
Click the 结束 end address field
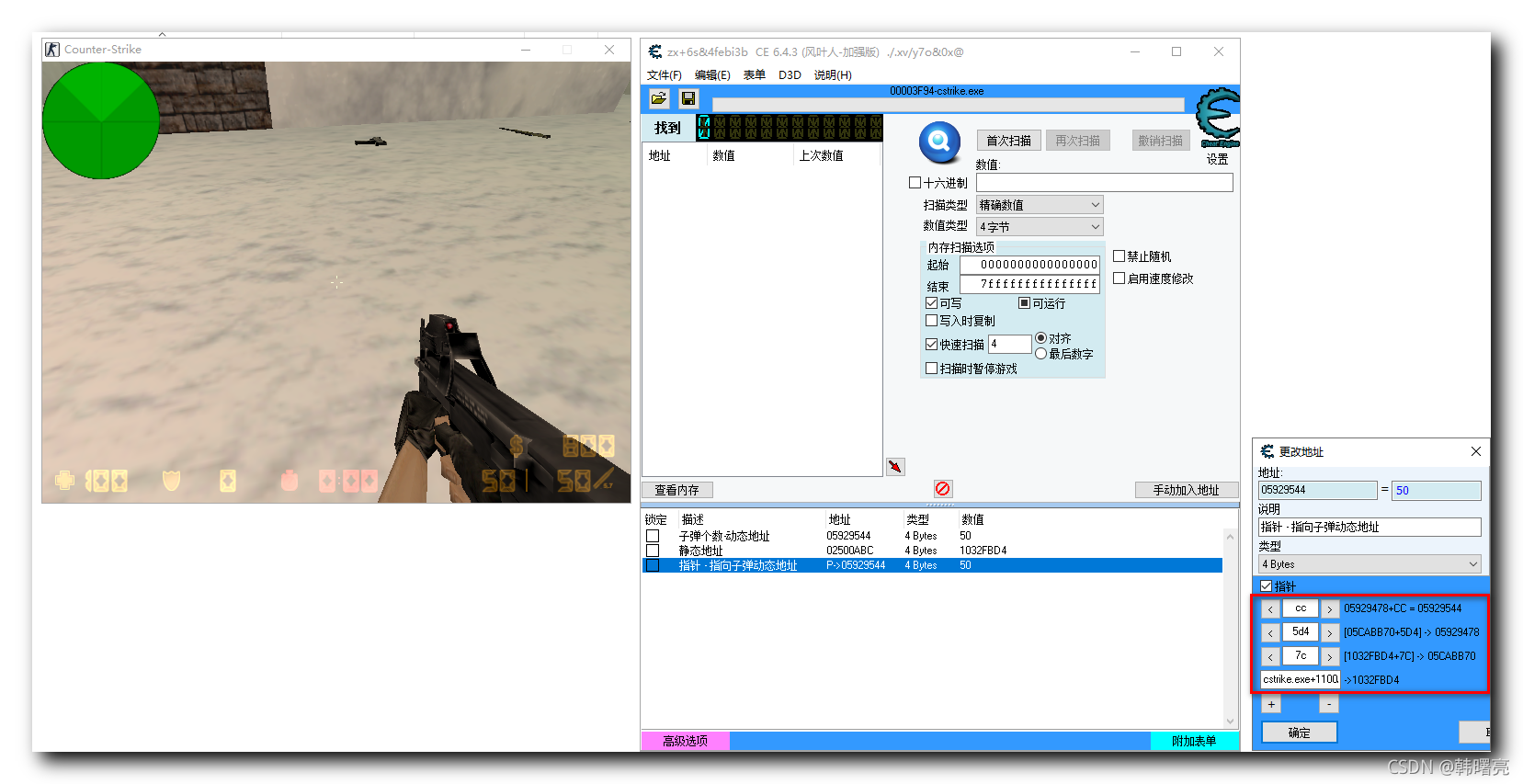1029,285
